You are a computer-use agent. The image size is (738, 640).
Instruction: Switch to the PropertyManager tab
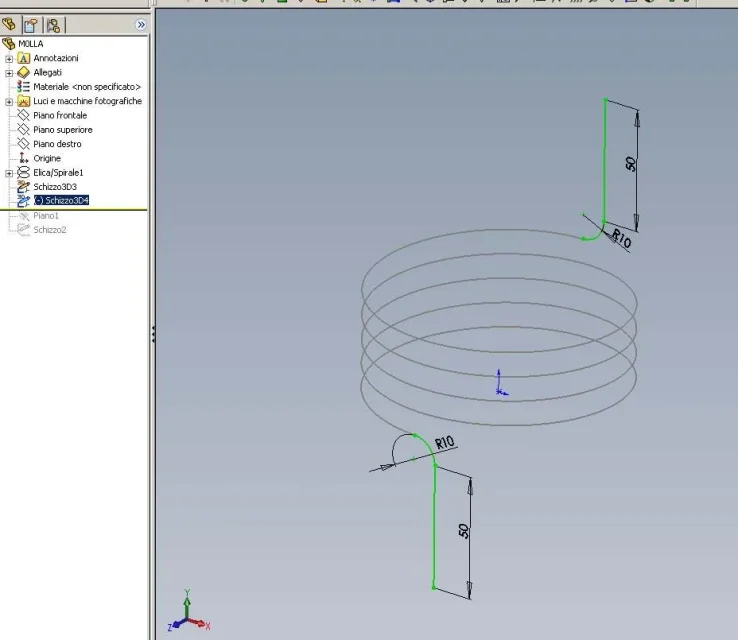31,24
